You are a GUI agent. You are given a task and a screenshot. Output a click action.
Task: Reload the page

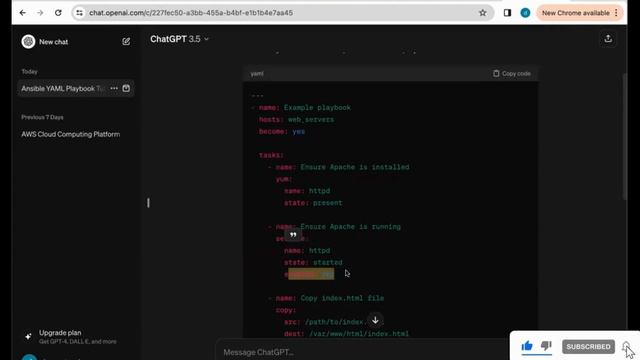tap(58, 13)
